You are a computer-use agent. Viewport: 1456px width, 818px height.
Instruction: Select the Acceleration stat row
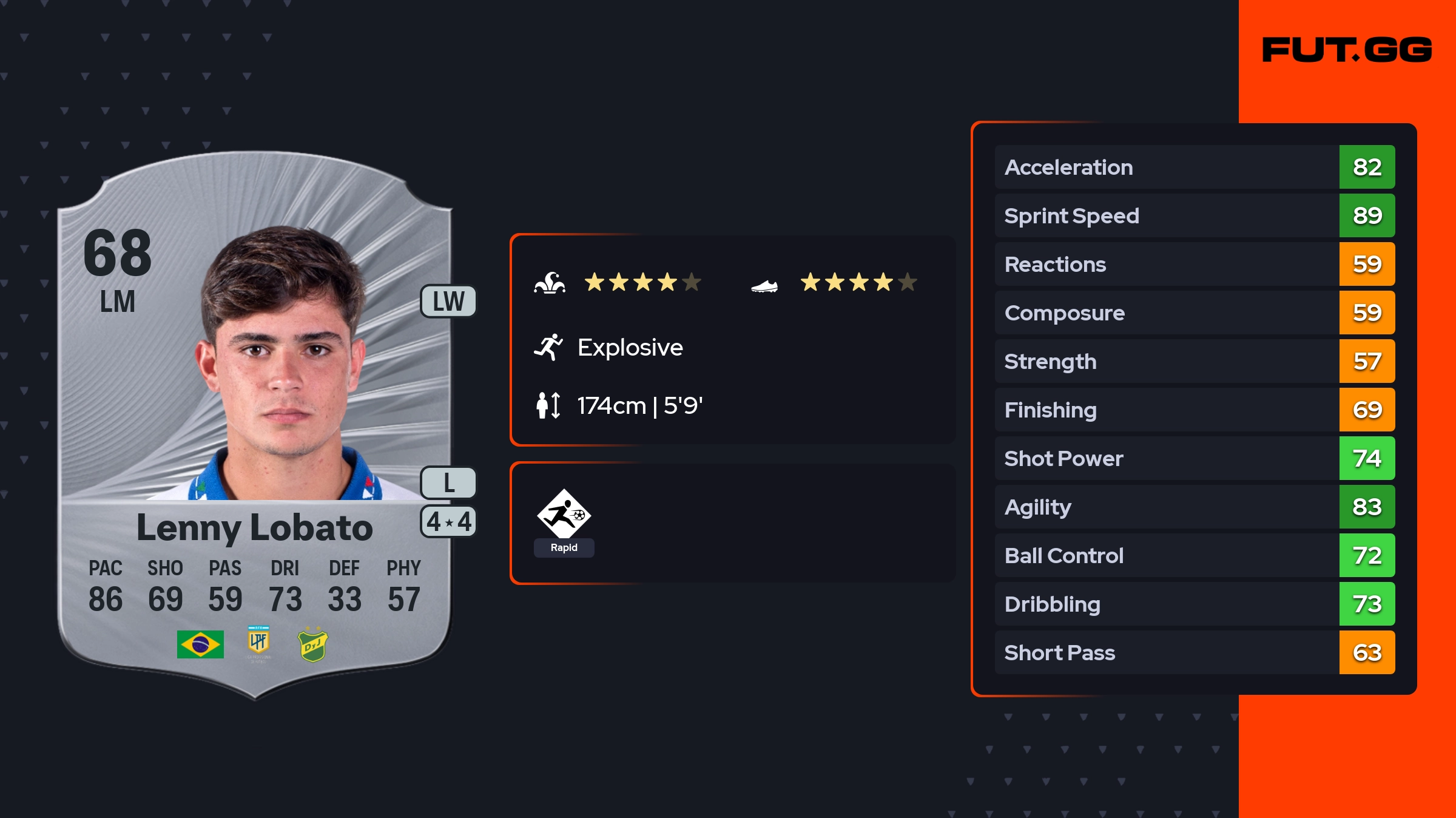click(1165, 167)
